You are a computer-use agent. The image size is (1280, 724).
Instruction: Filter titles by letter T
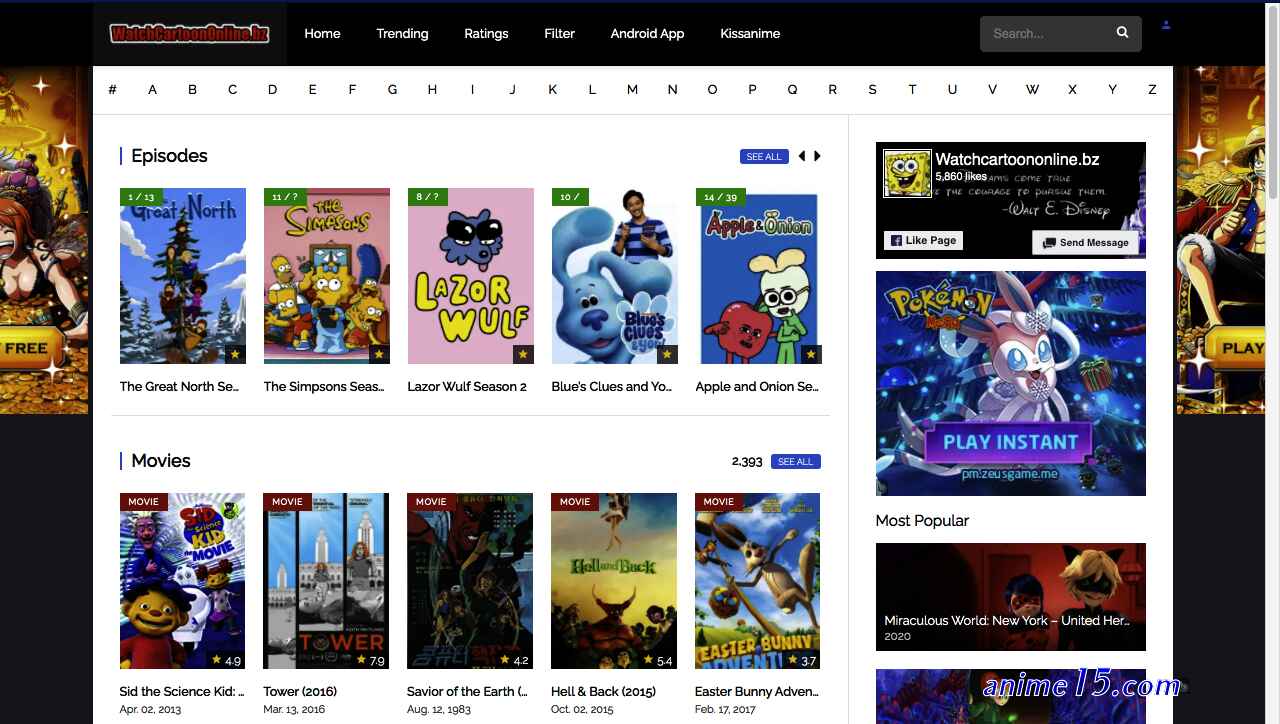[x=912, y=89]
